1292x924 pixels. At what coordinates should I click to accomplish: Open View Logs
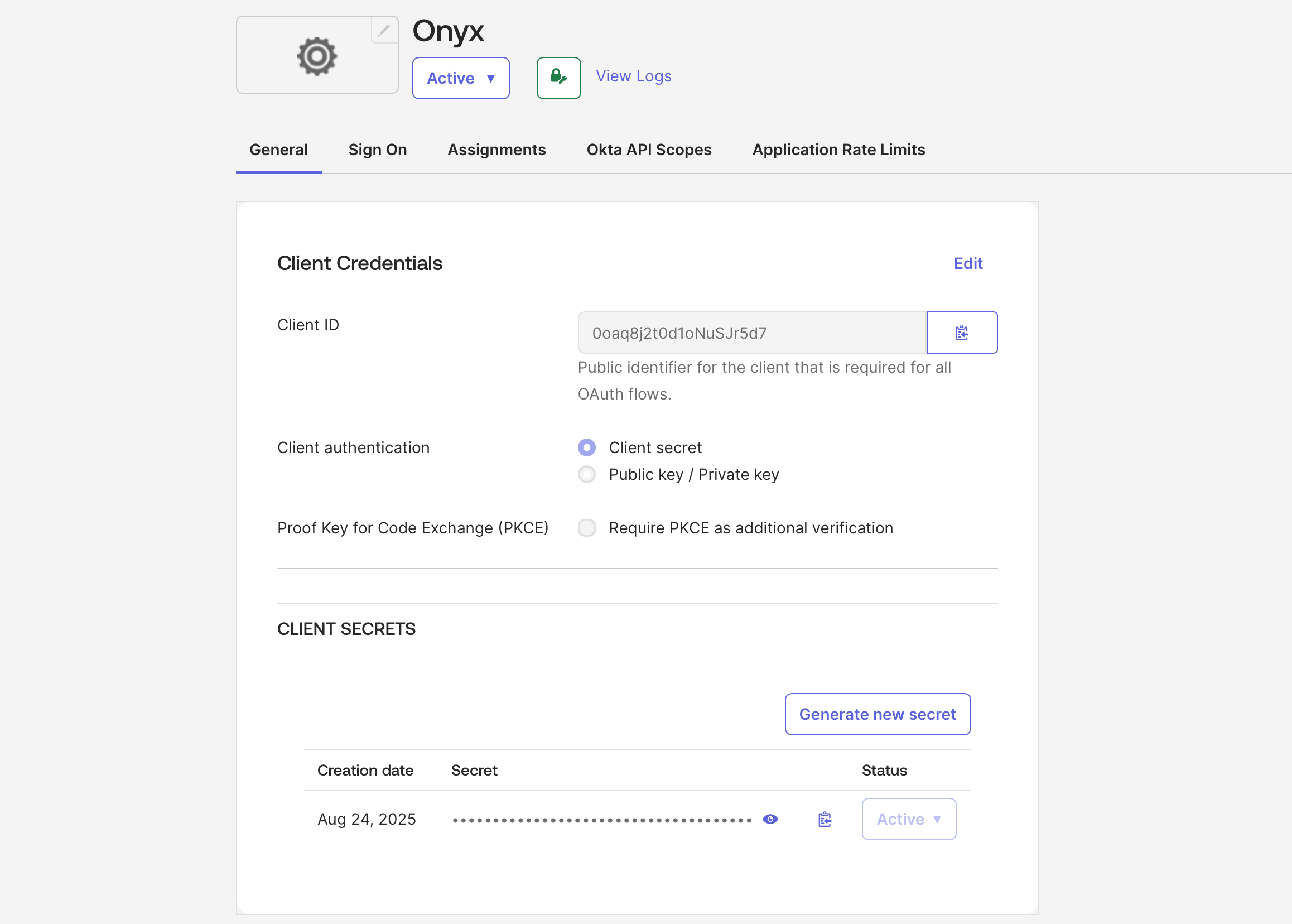click(x=633, y=76)
